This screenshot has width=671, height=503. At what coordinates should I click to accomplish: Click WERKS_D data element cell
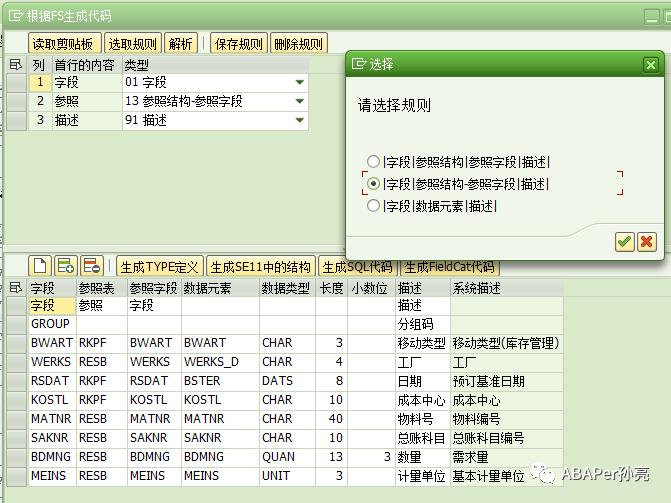tap(220, 362)
